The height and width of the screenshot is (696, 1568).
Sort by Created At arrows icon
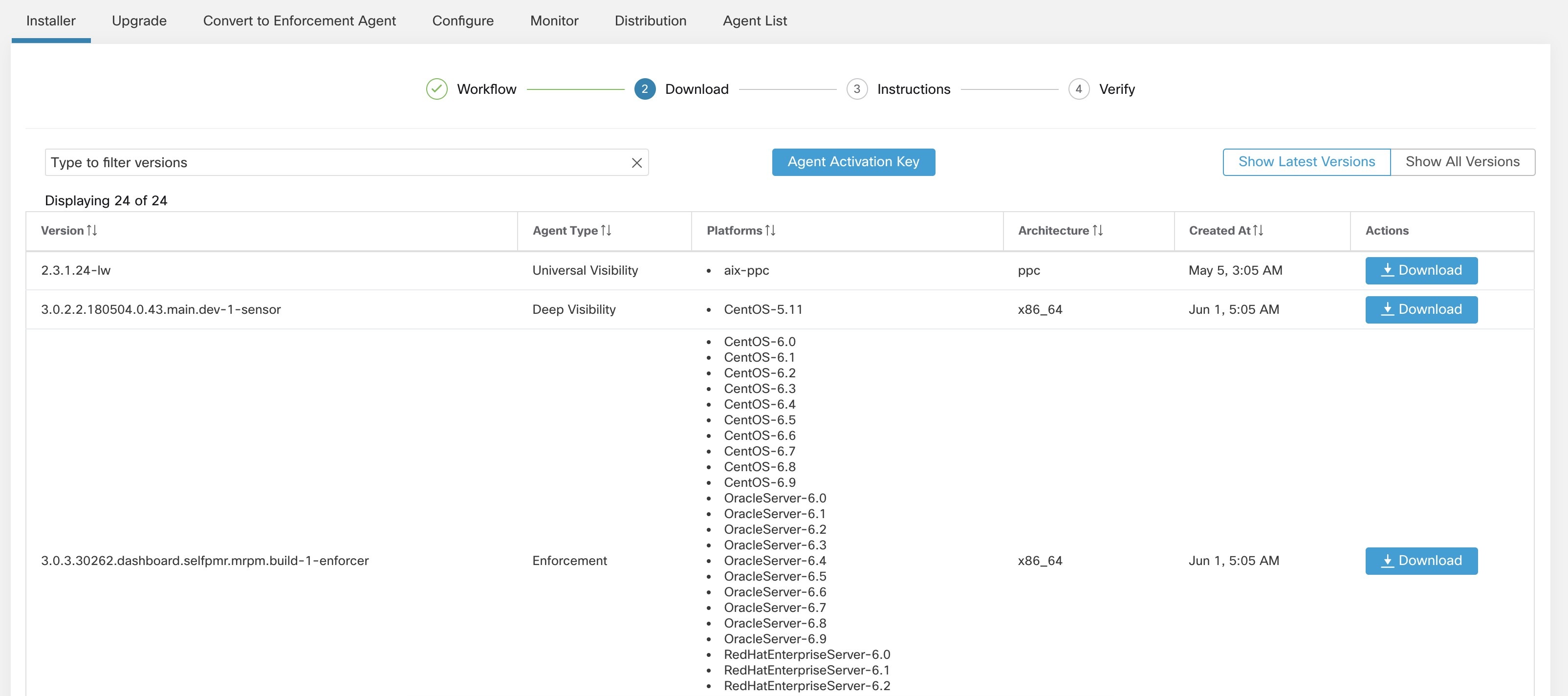[x=1258, y=230]
